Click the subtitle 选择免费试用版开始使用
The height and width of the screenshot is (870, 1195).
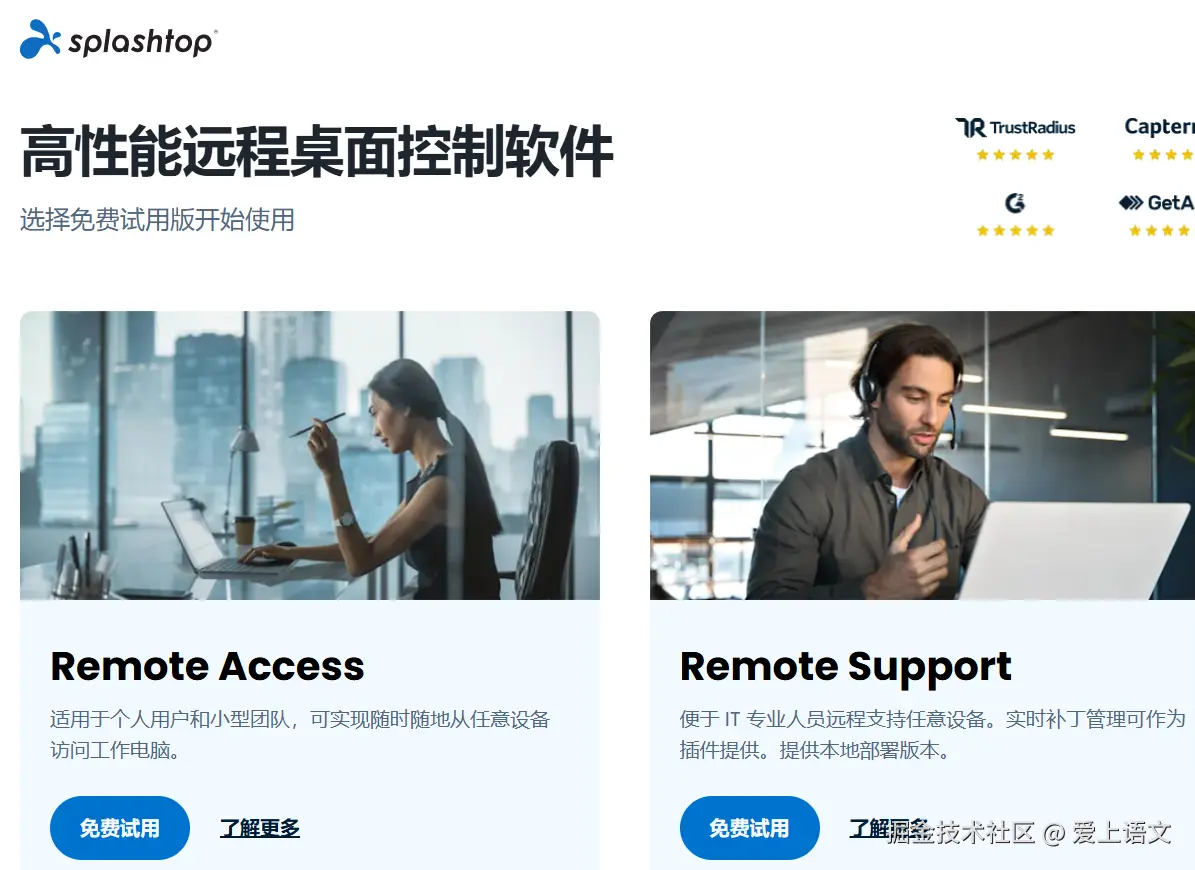(157, 219)
